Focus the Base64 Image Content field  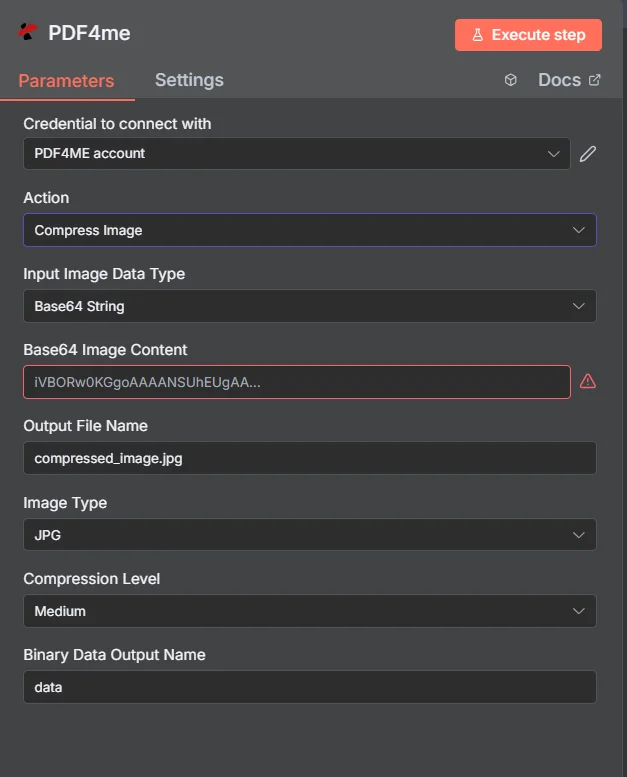click(297, 382)
